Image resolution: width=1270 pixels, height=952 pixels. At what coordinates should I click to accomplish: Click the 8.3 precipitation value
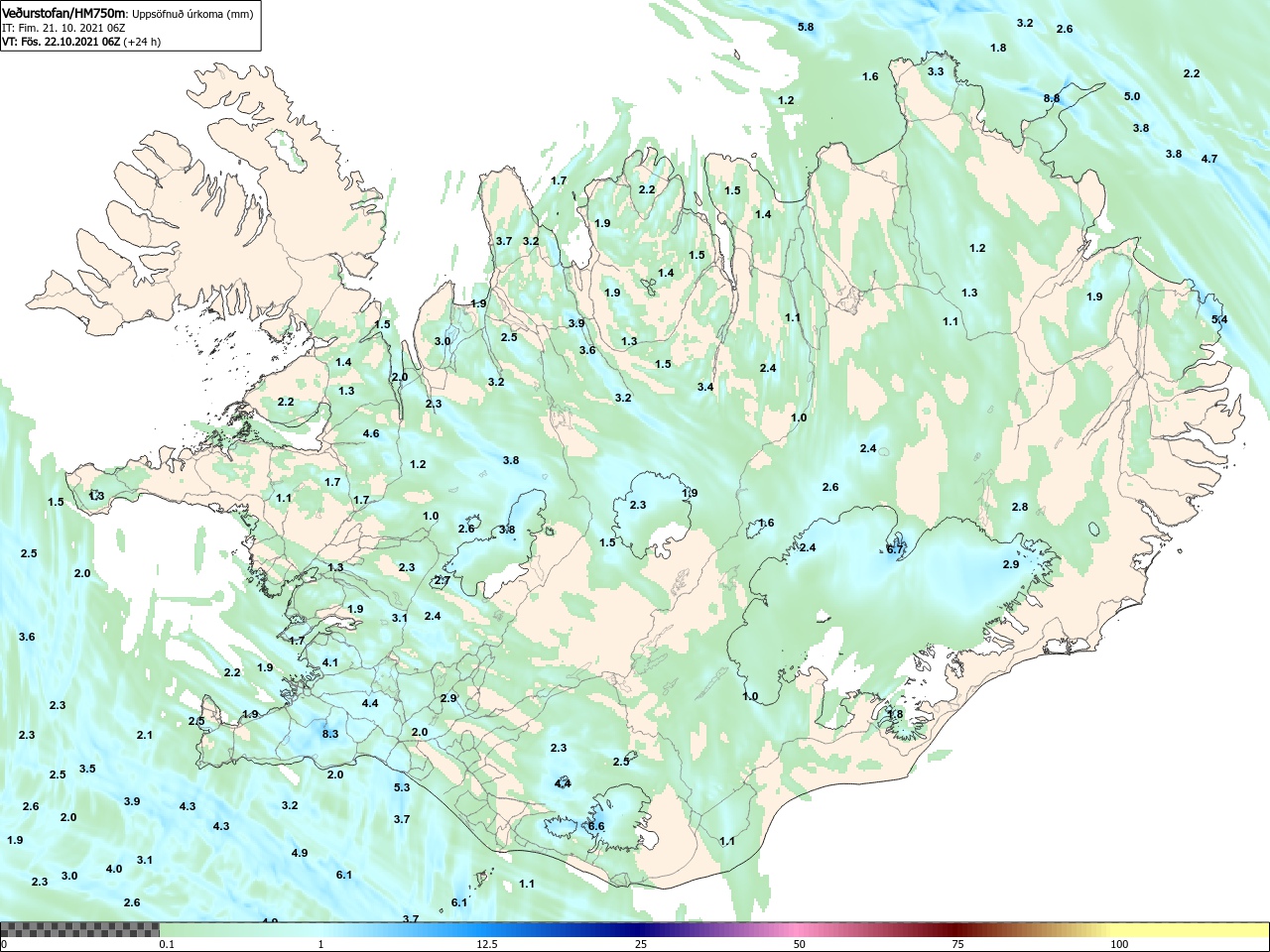coord(330,734)
